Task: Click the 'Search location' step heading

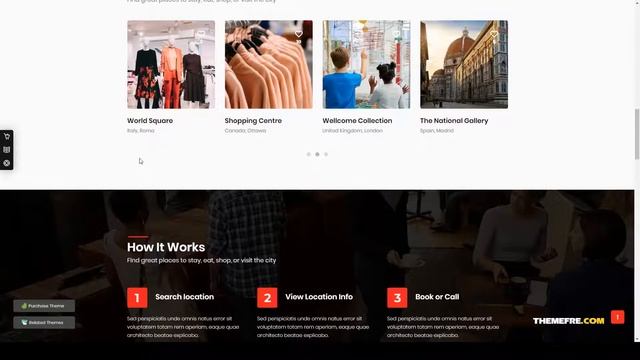Action: point(184,297)
